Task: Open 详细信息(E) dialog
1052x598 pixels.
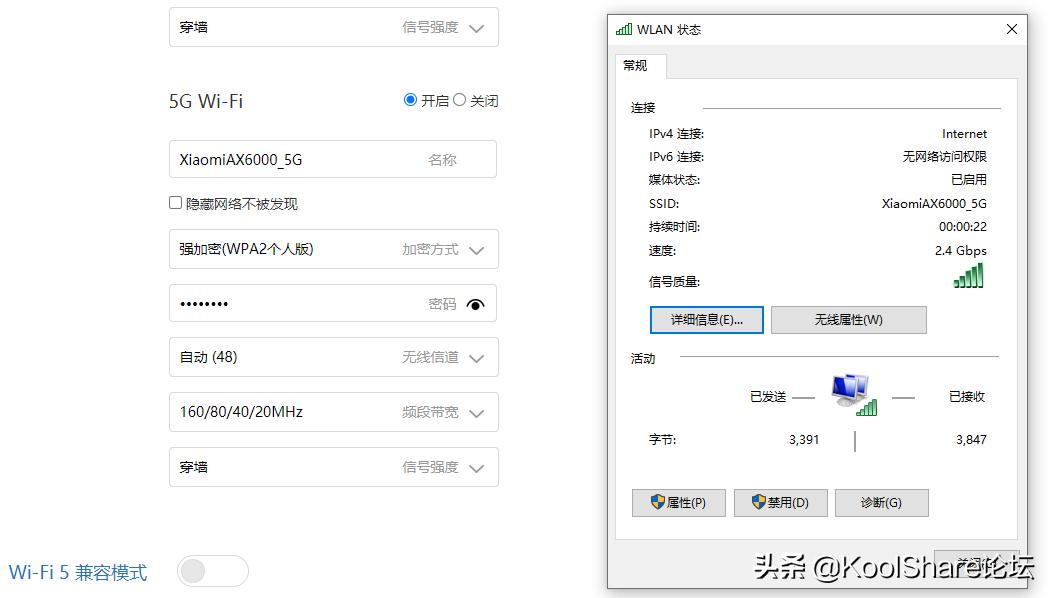Action: coord(706,319)
